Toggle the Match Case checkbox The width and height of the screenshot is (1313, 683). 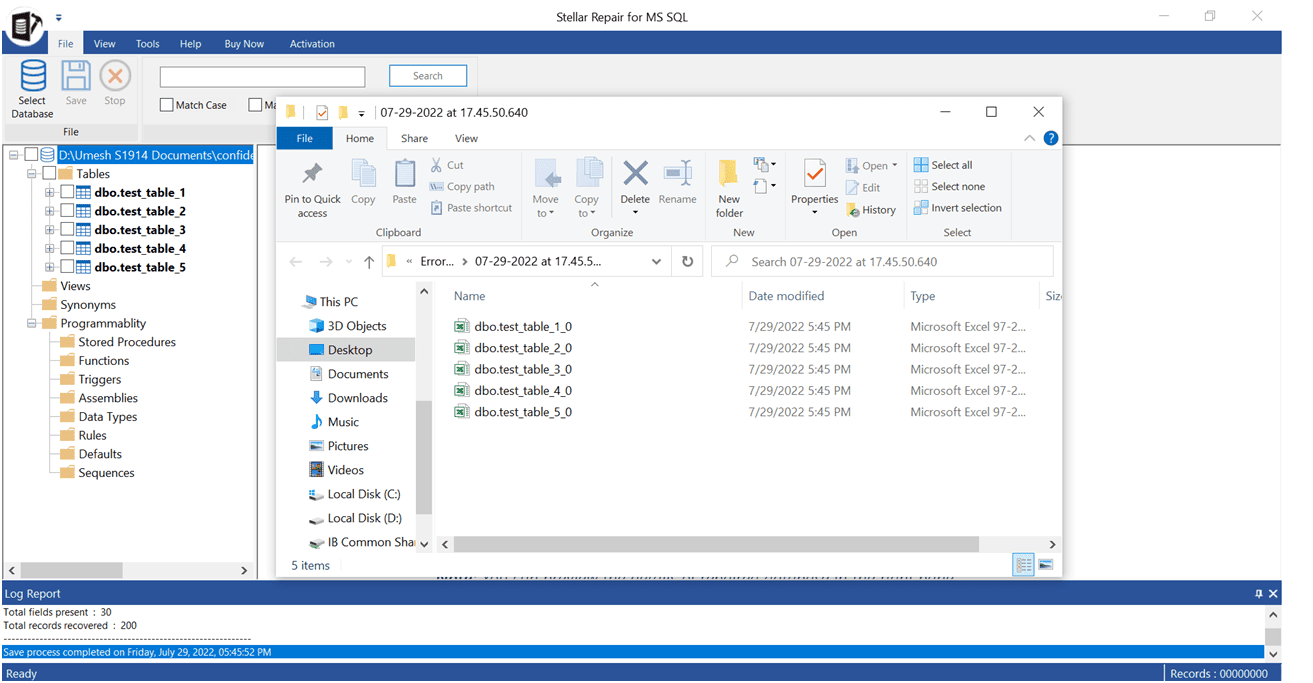167,105
